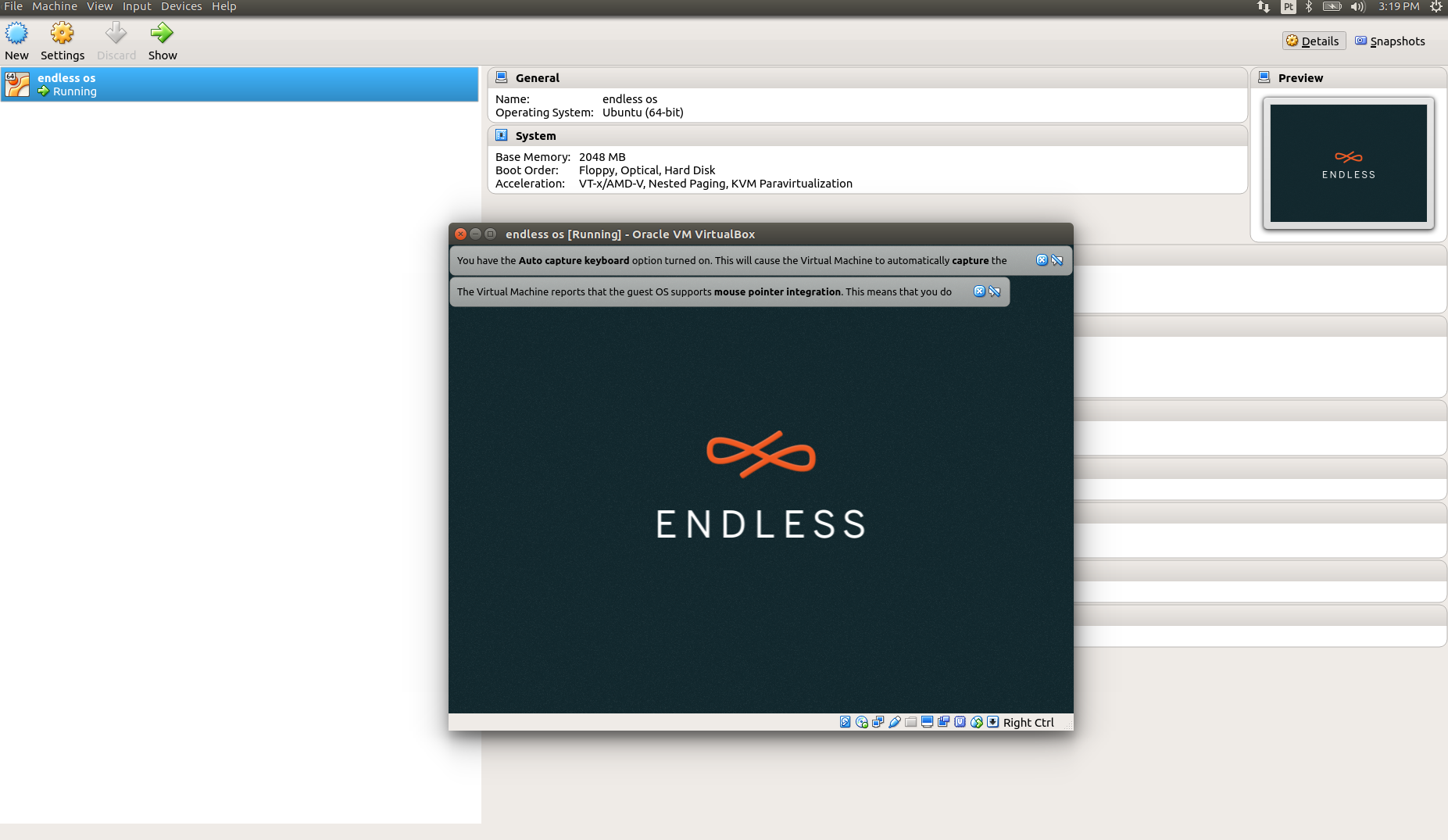
Task: Collapse the Preview section header
Action: [1349, 78]
